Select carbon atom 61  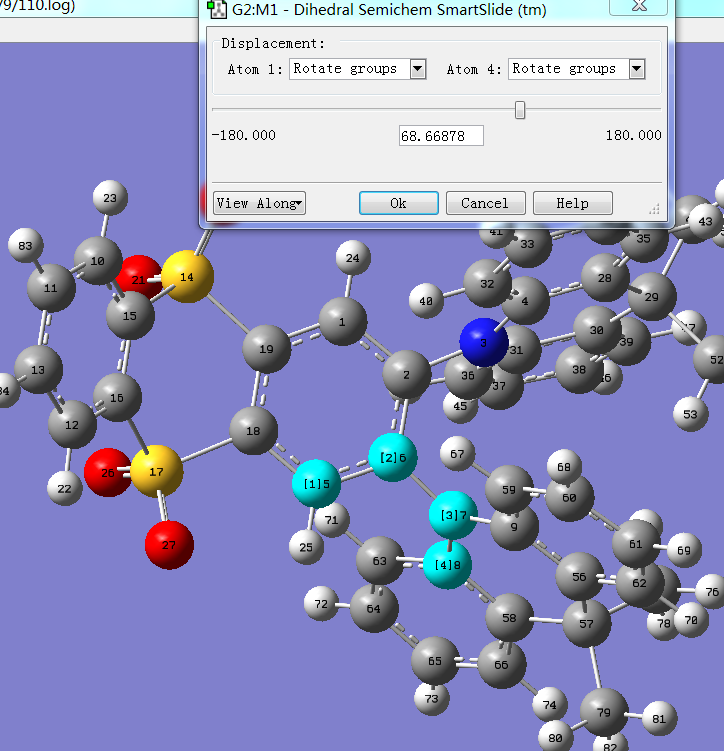636,544
